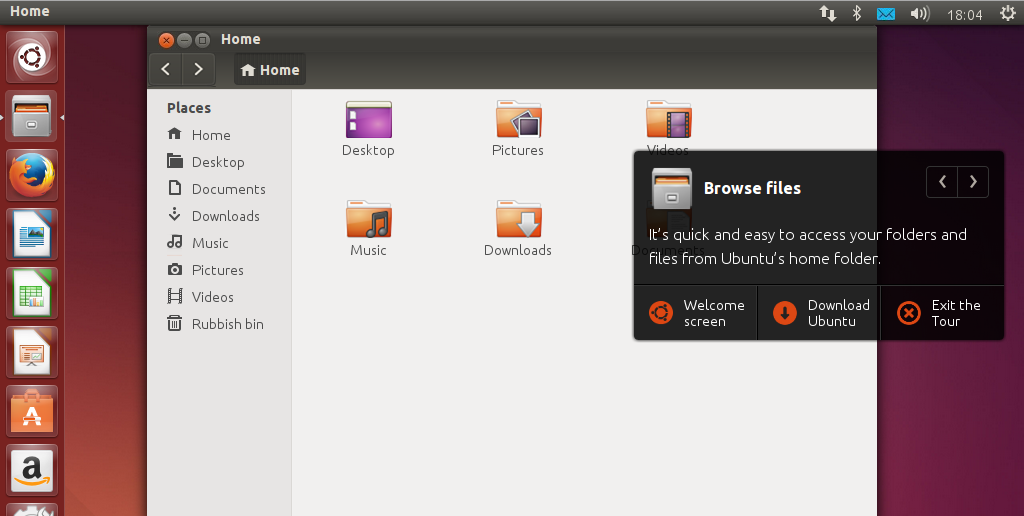Open the network indicator in the top panel
Image resolution: width=1024 pixels, height=516 pixels.
point(828,13)
